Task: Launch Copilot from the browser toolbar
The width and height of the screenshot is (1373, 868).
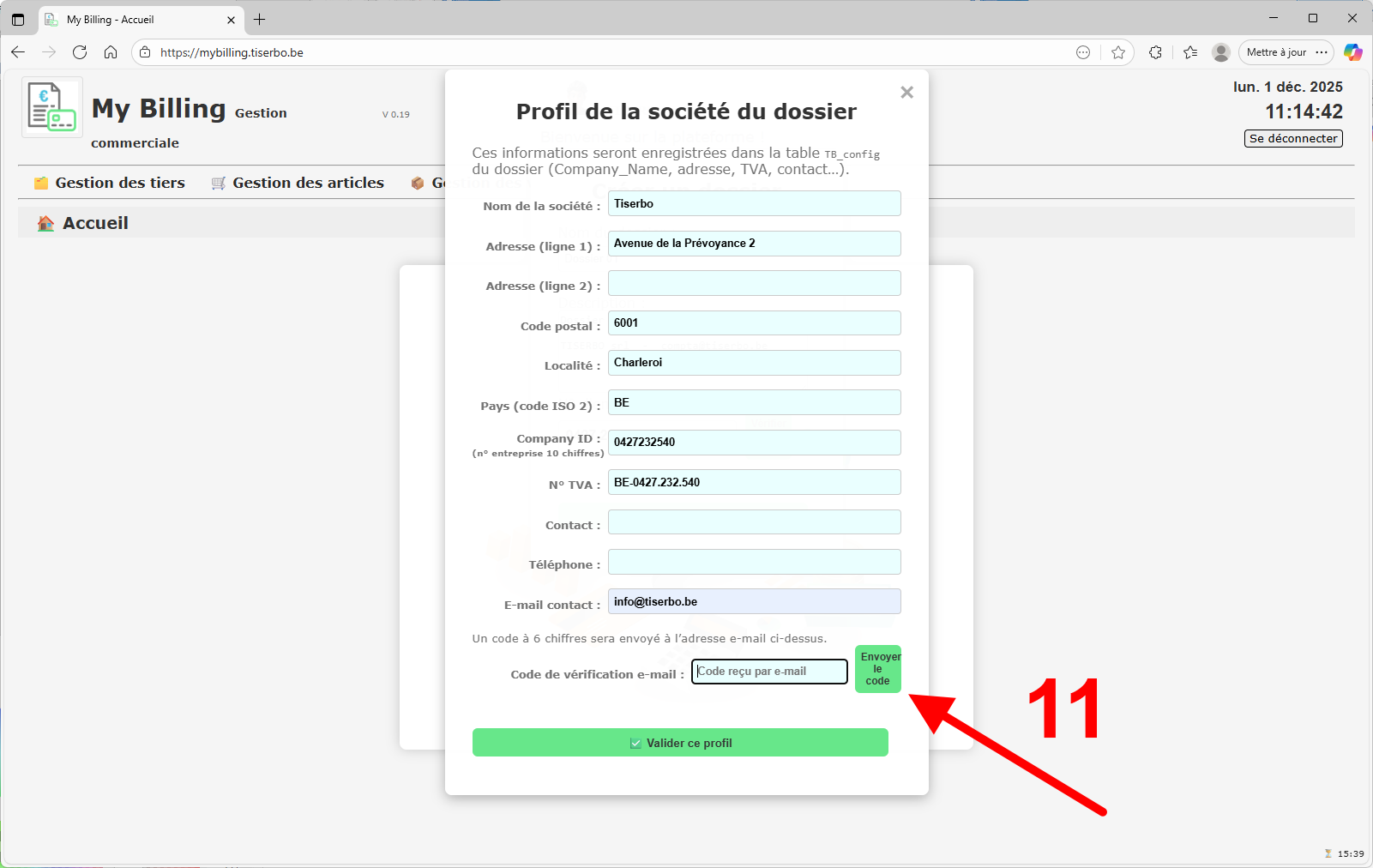Action: 1353,52
